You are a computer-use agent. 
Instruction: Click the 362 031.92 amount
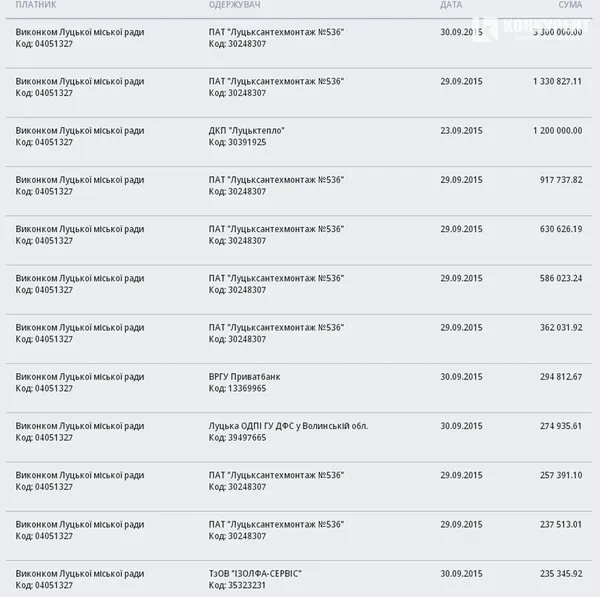[561, 328]
